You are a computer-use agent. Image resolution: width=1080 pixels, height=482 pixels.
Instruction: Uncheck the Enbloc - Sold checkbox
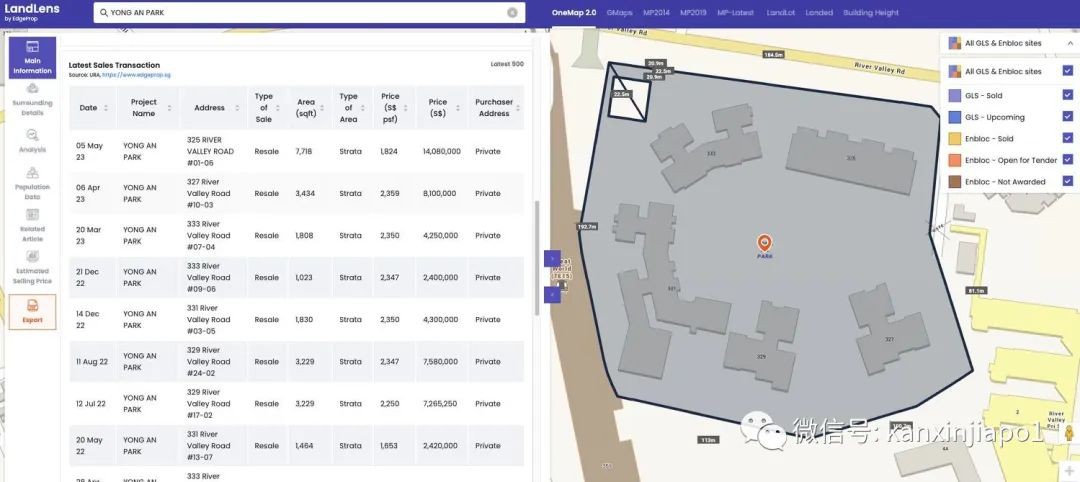(x=1068, y=138)
